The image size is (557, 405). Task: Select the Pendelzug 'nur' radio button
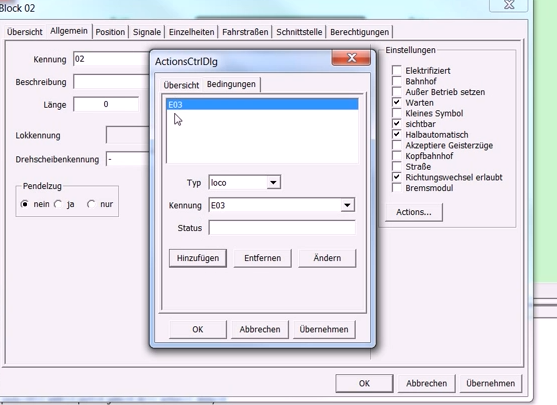click(x=91, y=204)
